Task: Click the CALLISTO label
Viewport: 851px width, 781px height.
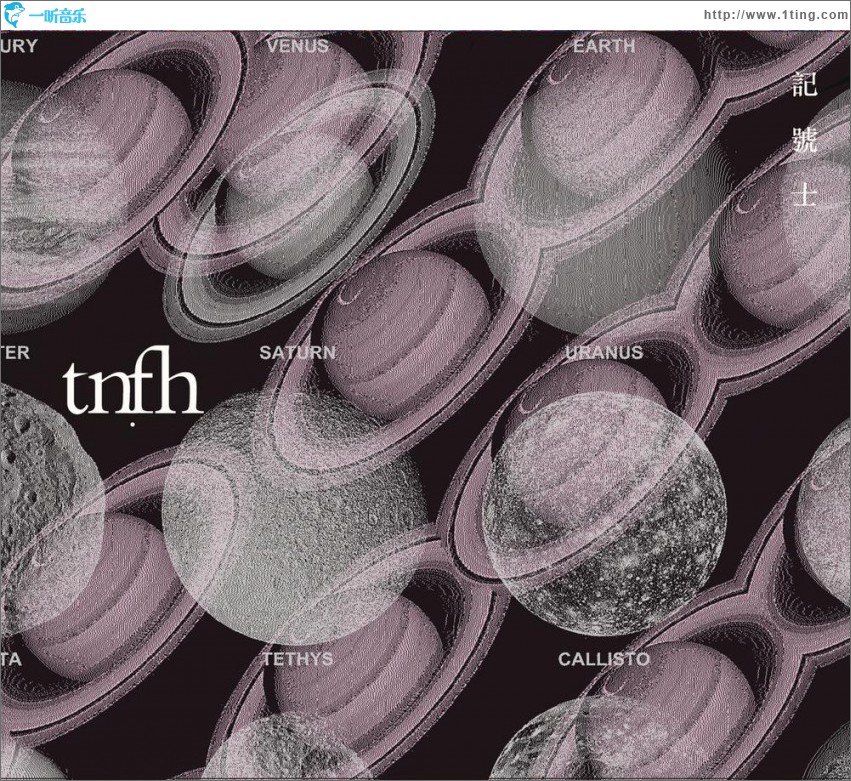Action: (604, 659)
